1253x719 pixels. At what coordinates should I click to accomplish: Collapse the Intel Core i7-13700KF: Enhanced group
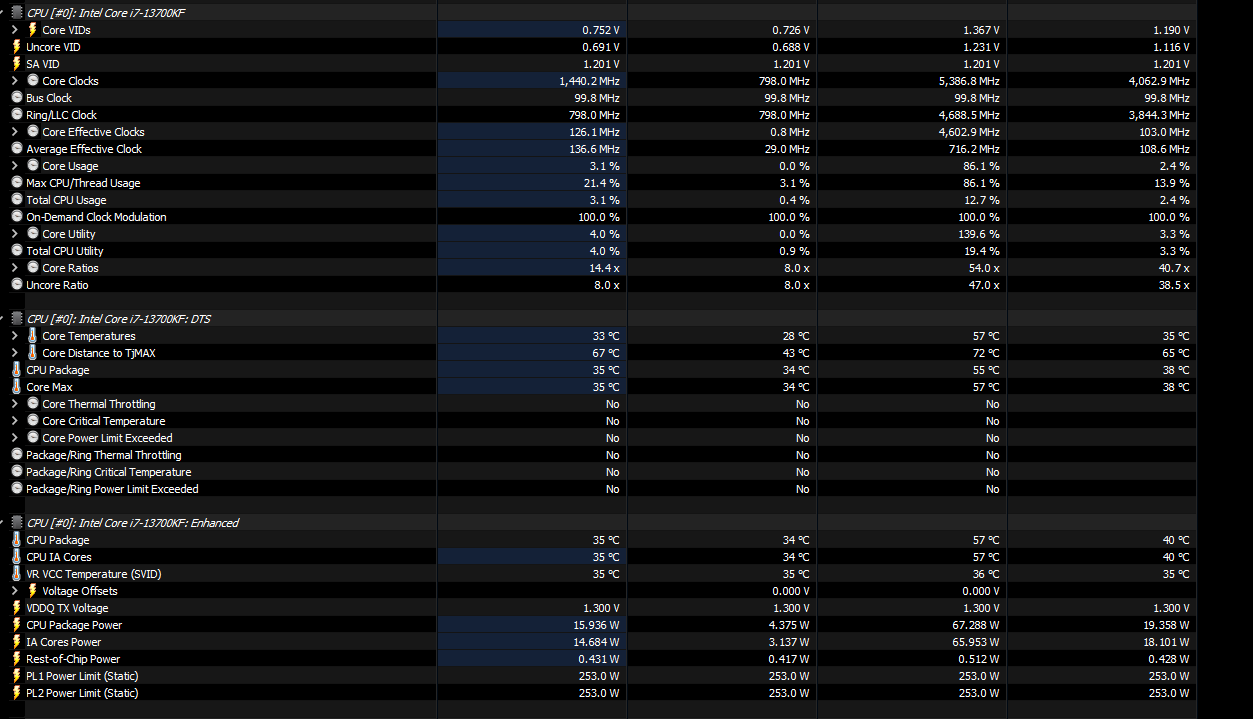coord(4,523)
